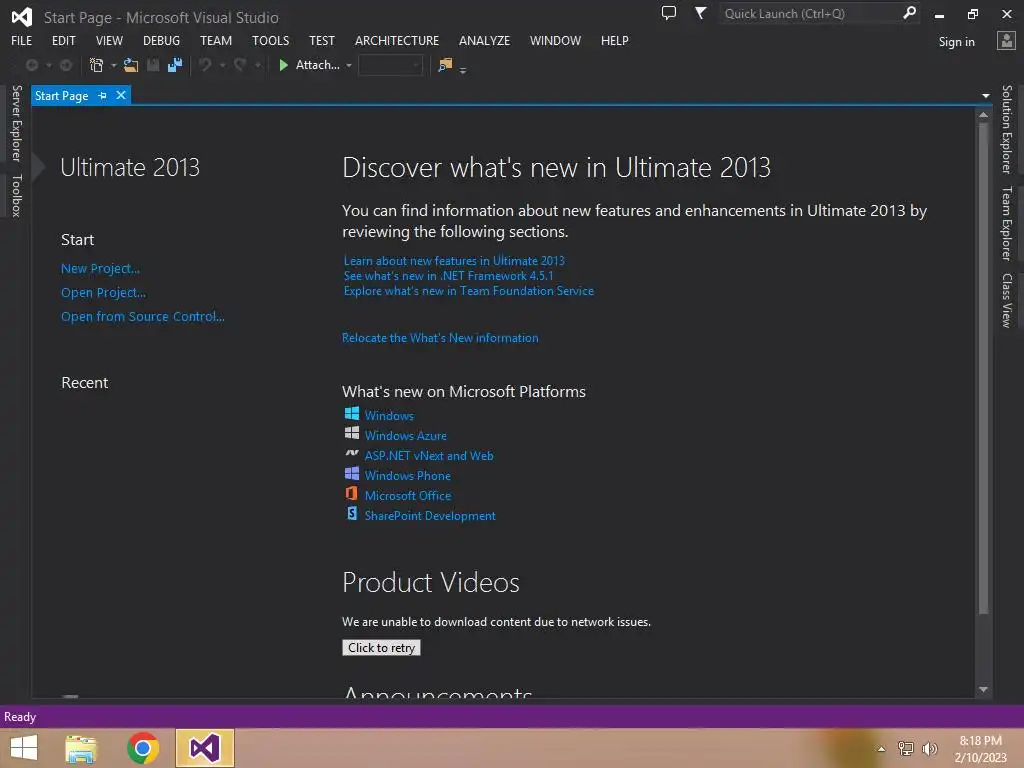Viewport: 1024px width, 768px height.
Task: Toggle the pin on Start Page tab
Action: point(102,95)
